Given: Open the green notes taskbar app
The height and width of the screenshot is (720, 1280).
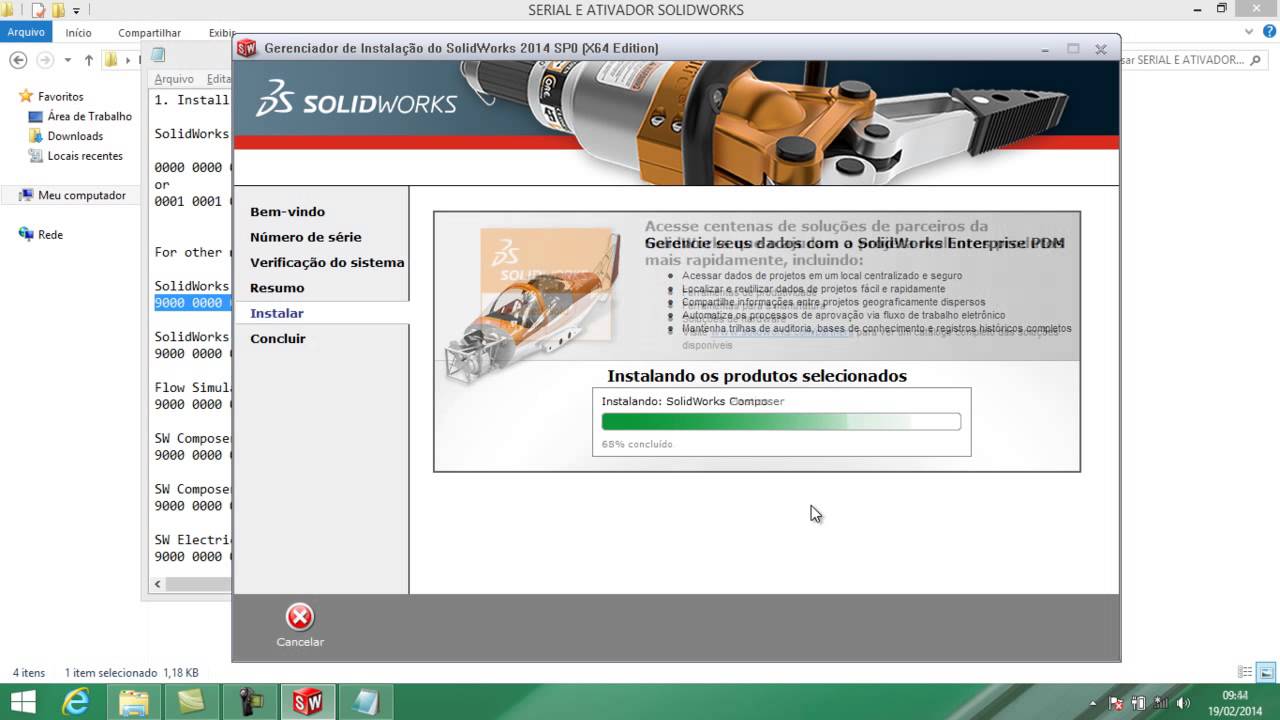Looking at the screenshot, I should tap(192, 702).
